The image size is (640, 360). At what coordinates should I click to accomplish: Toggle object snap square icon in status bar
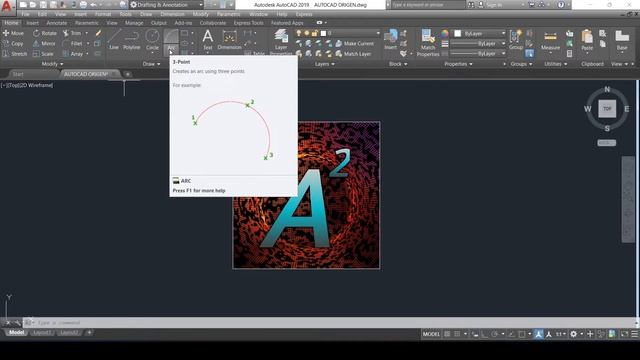click(x=522, y=334)
